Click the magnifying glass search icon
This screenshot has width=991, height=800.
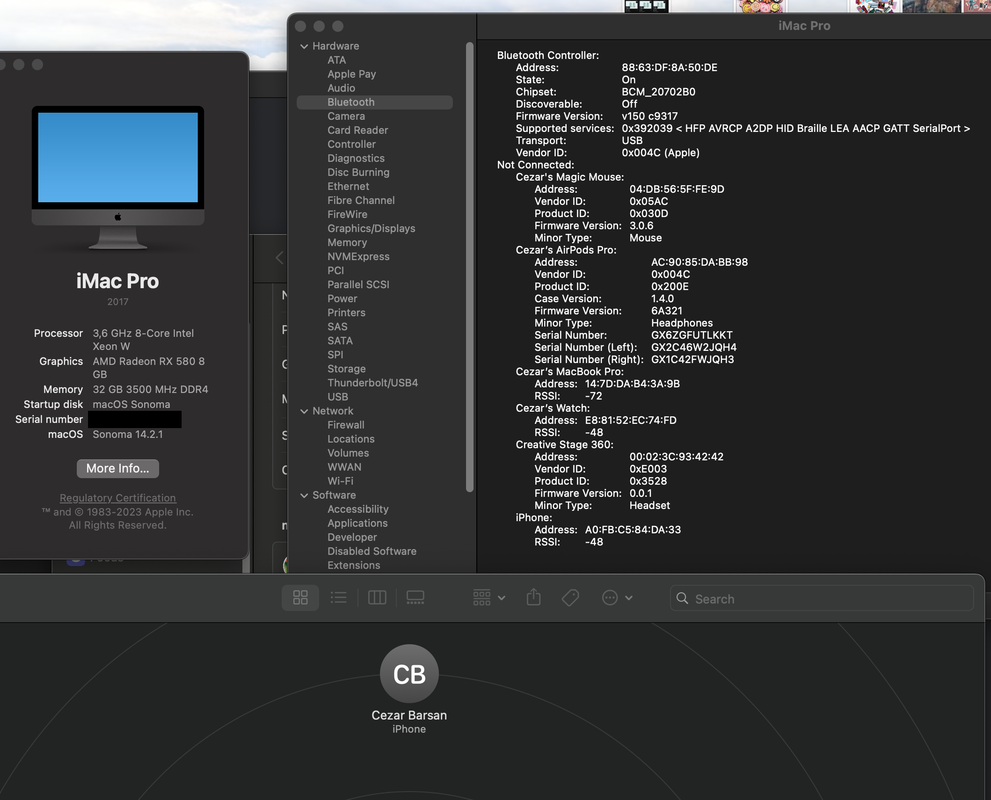683,598
